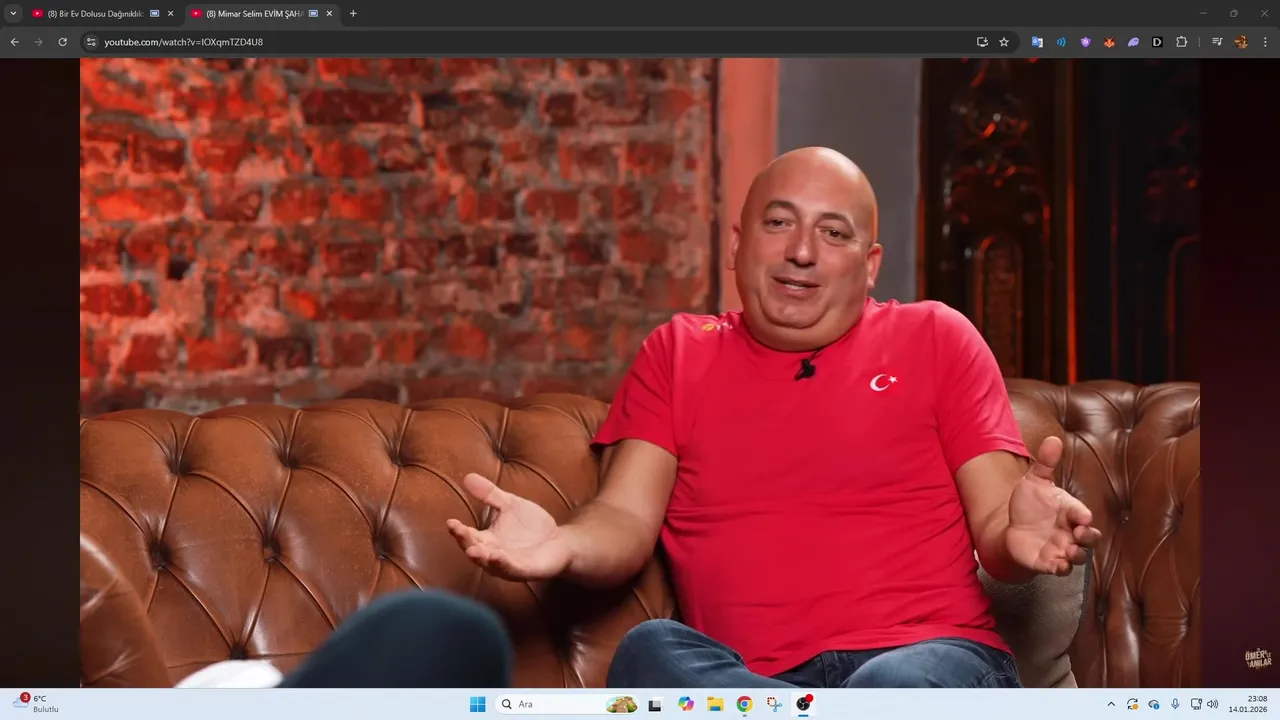Viewport: 1280px width, 720px height.
Task: Open the Chrome profile avatar
Action: [1241, 42]
